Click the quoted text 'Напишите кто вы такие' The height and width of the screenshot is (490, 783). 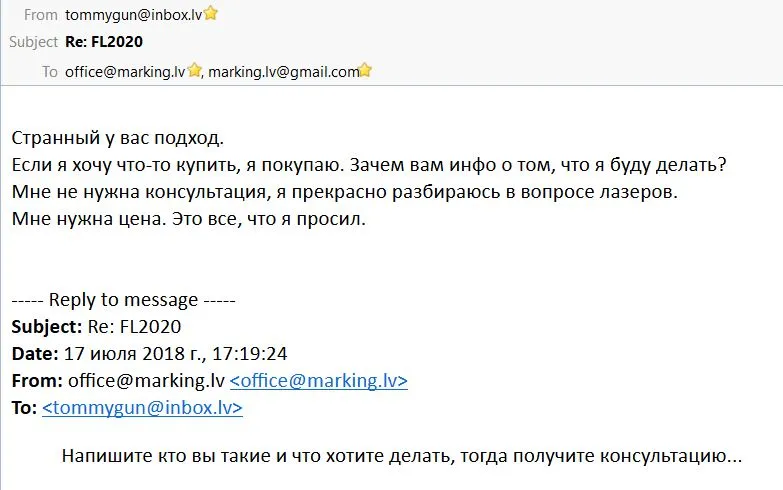pos(401,456)
